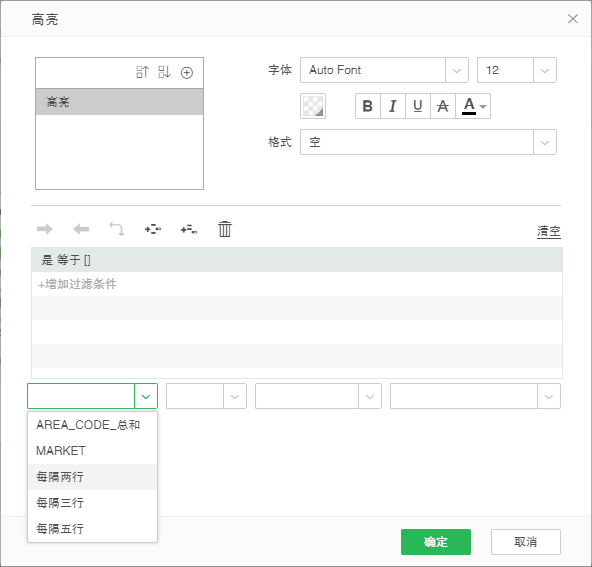This screenshot has height=567, width=592.
Task: Add a child condition group
Action: pyautogui.click(x=189, y=229)
